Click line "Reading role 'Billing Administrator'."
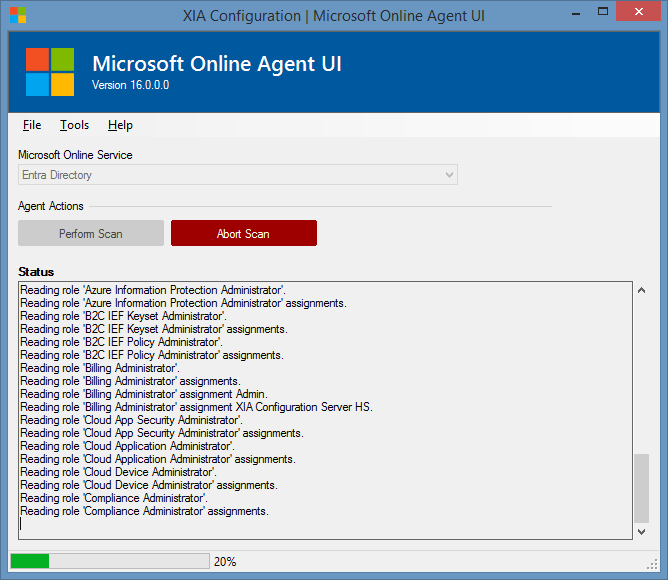The image size is (668, 580). coord(100,368)
